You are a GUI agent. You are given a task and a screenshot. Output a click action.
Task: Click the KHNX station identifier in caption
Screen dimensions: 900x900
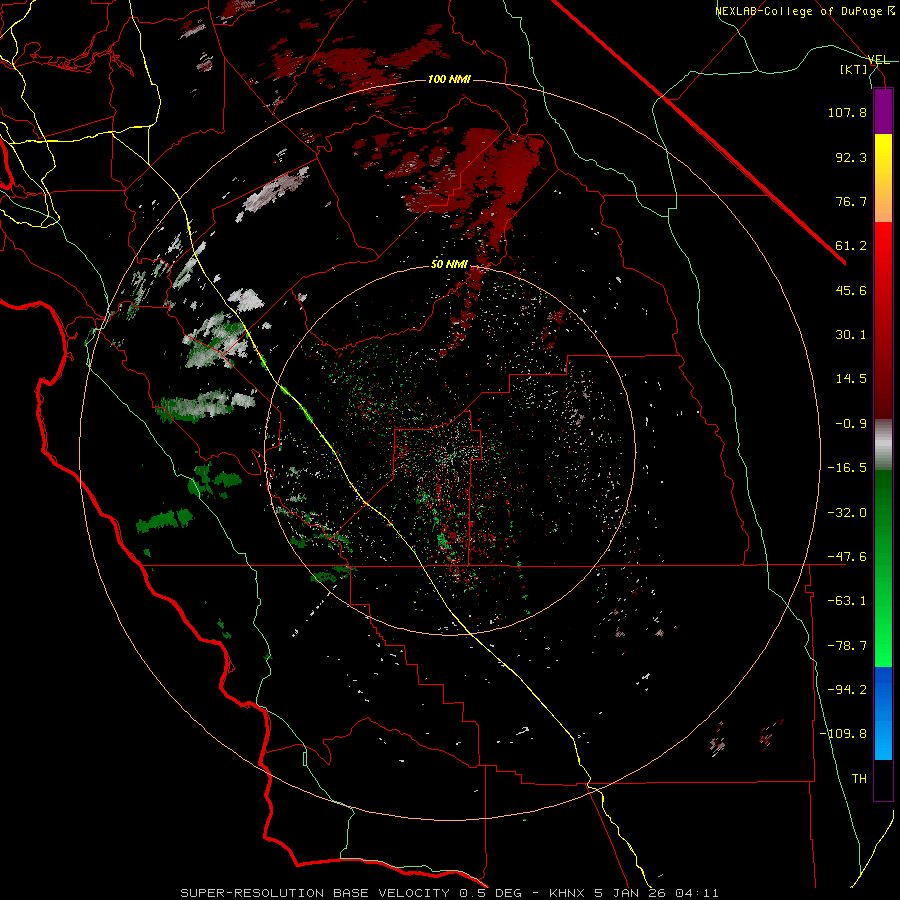pos(567,893)
